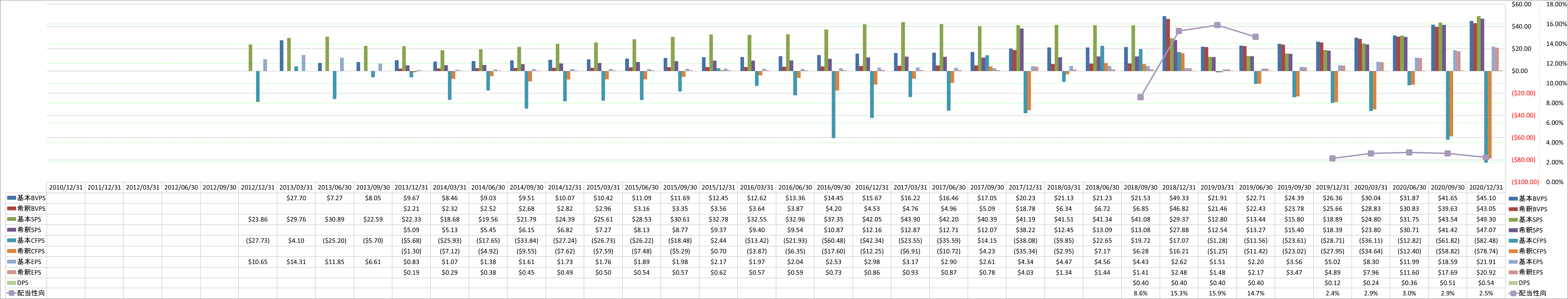
Task: Select the 2010/12/31 column header
Action: (66, 188)
